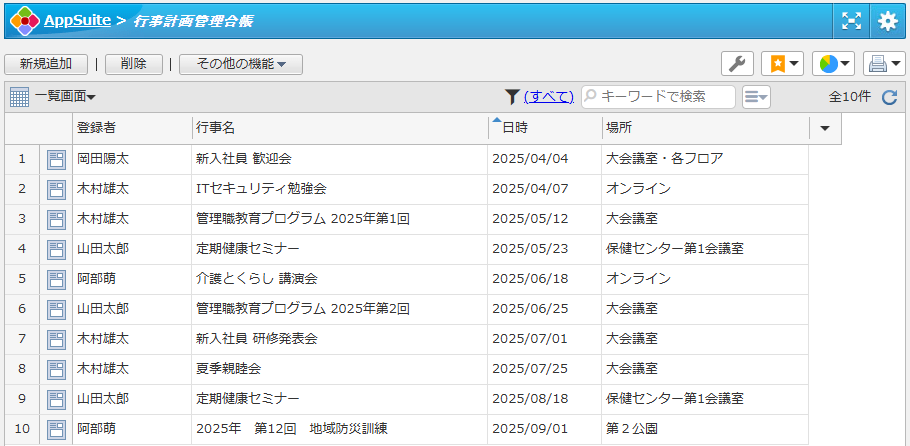
Task: Click the AppSuite logo icon
Action: coord(24,20)
